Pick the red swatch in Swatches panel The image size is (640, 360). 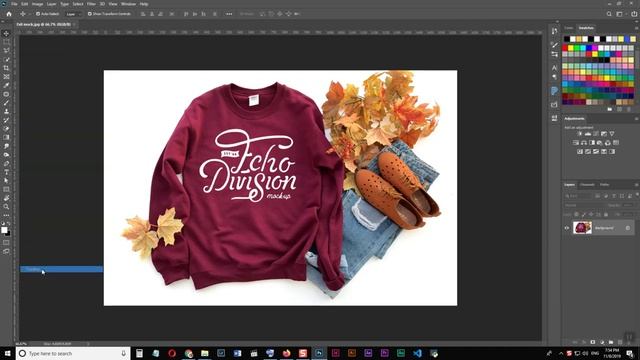(565, 48)
